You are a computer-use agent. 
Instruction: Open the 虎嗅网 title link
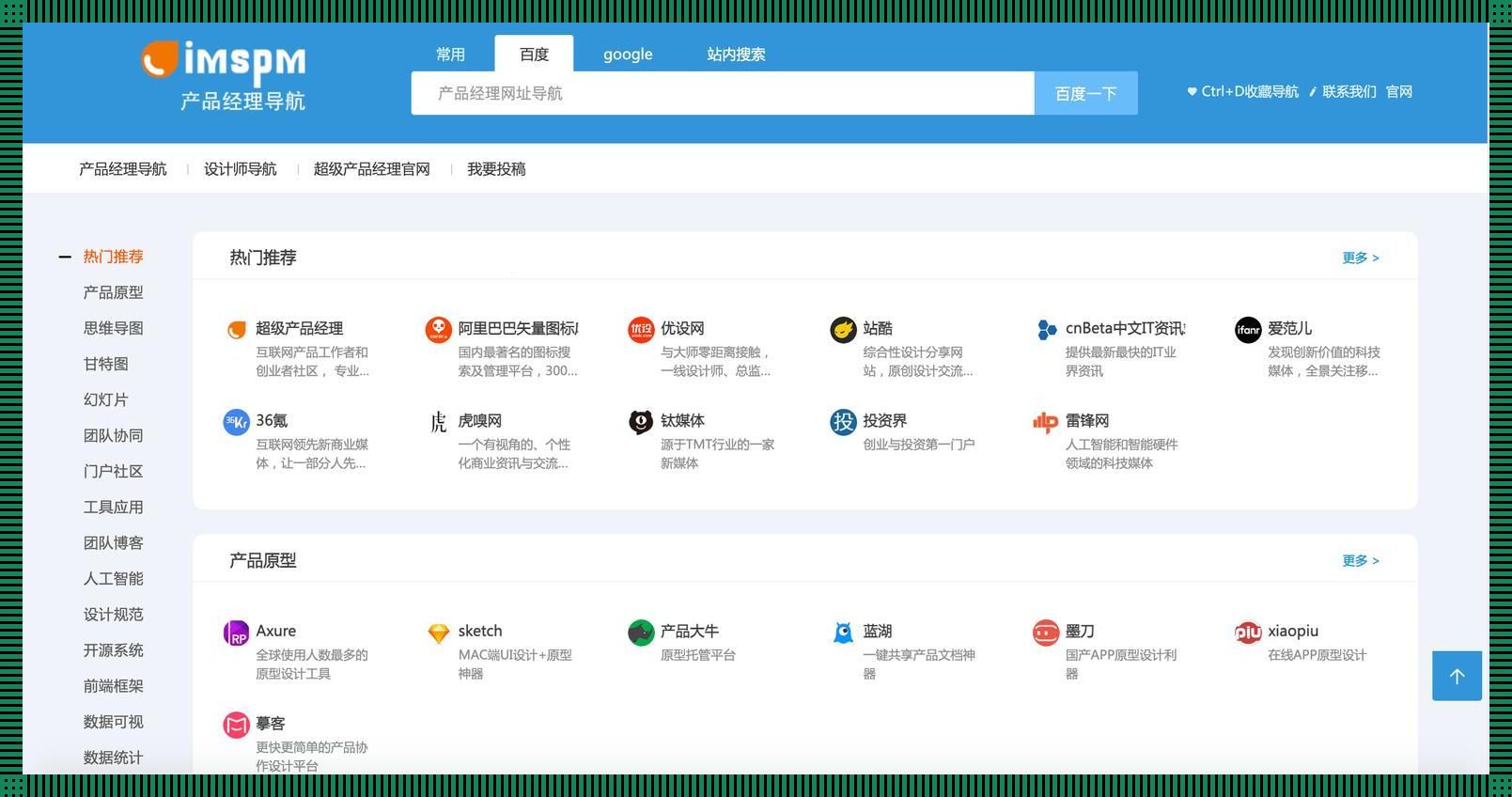[x=479, y=420]
